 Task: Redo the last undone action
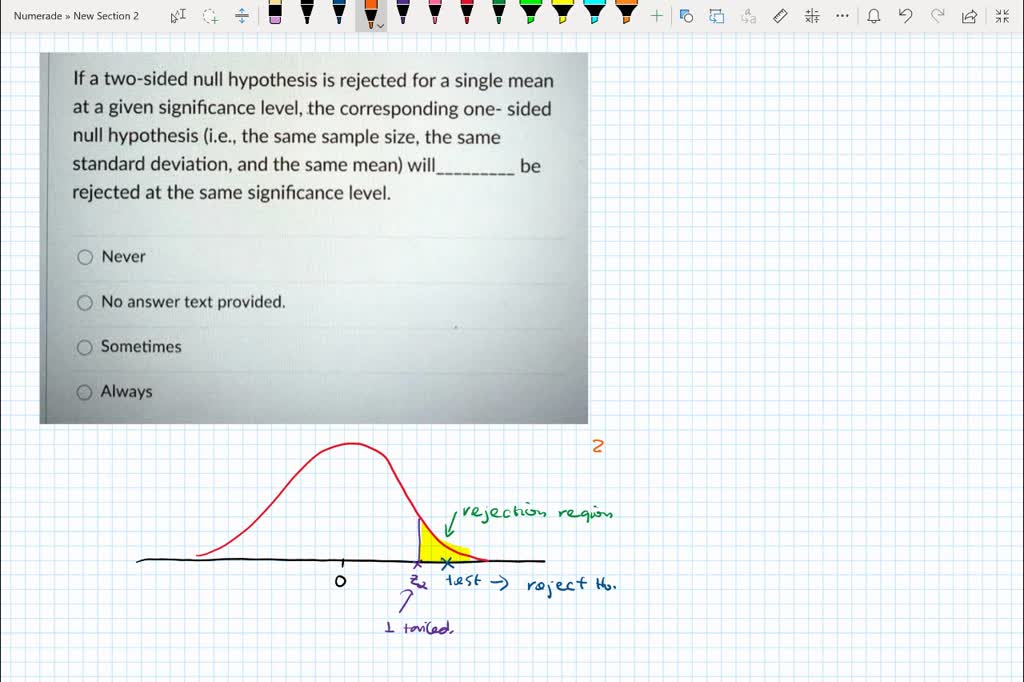935,15
